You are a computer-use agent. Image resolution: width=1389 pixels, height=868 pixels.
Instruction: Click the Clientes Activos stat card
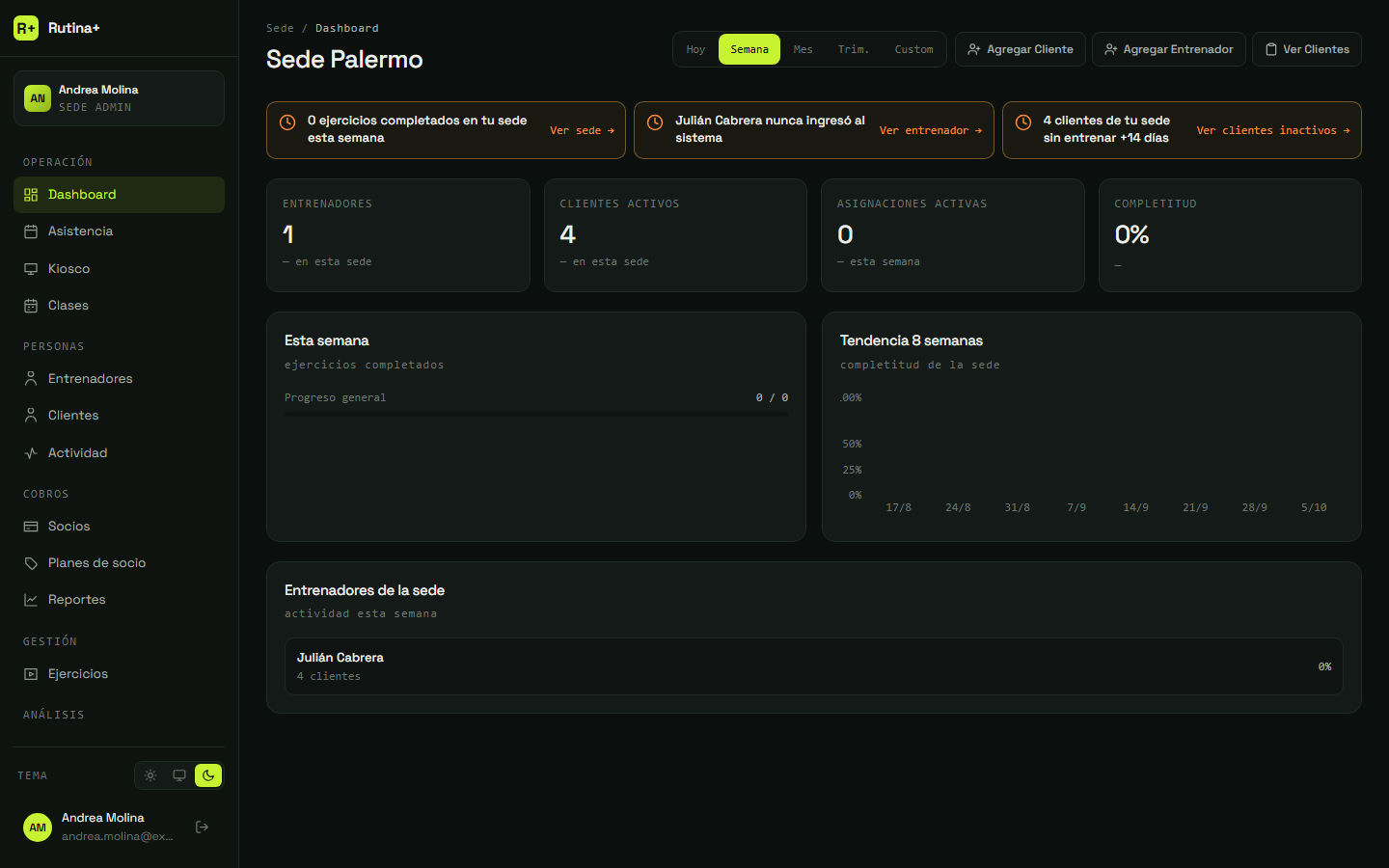tap(675, 235)
